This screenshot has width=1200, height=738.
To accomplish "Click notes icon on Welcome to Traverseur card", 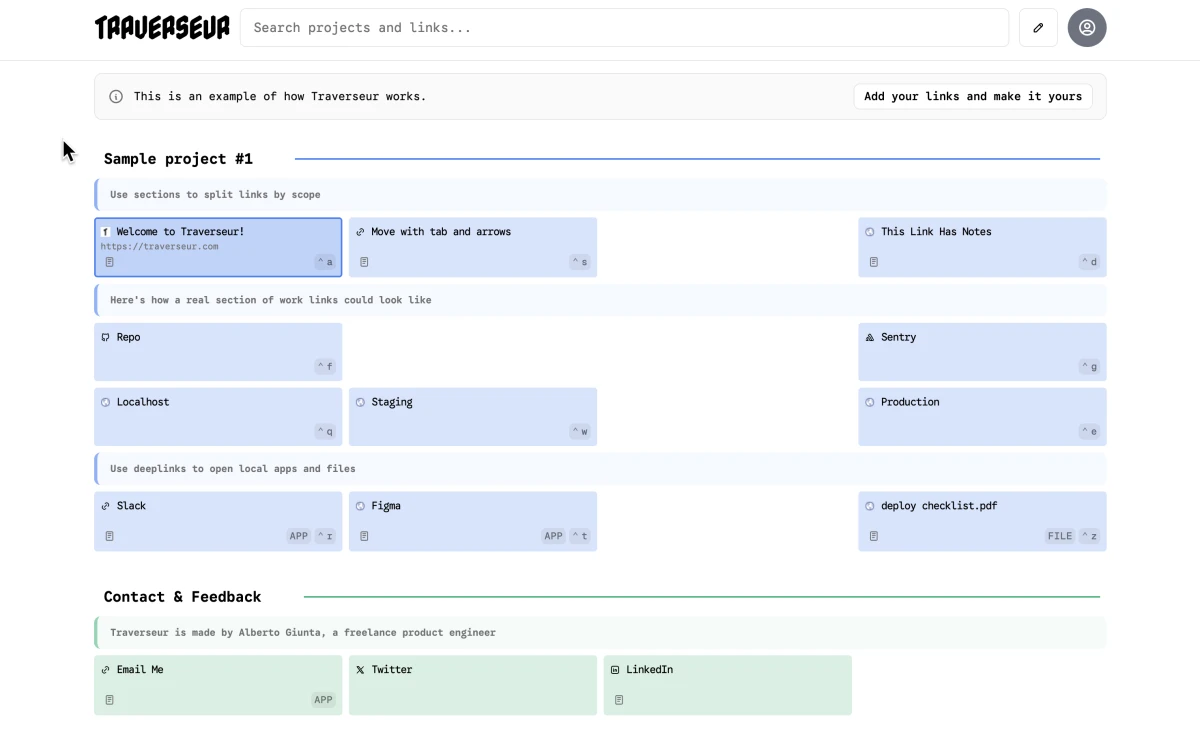I will coord(110,262).
